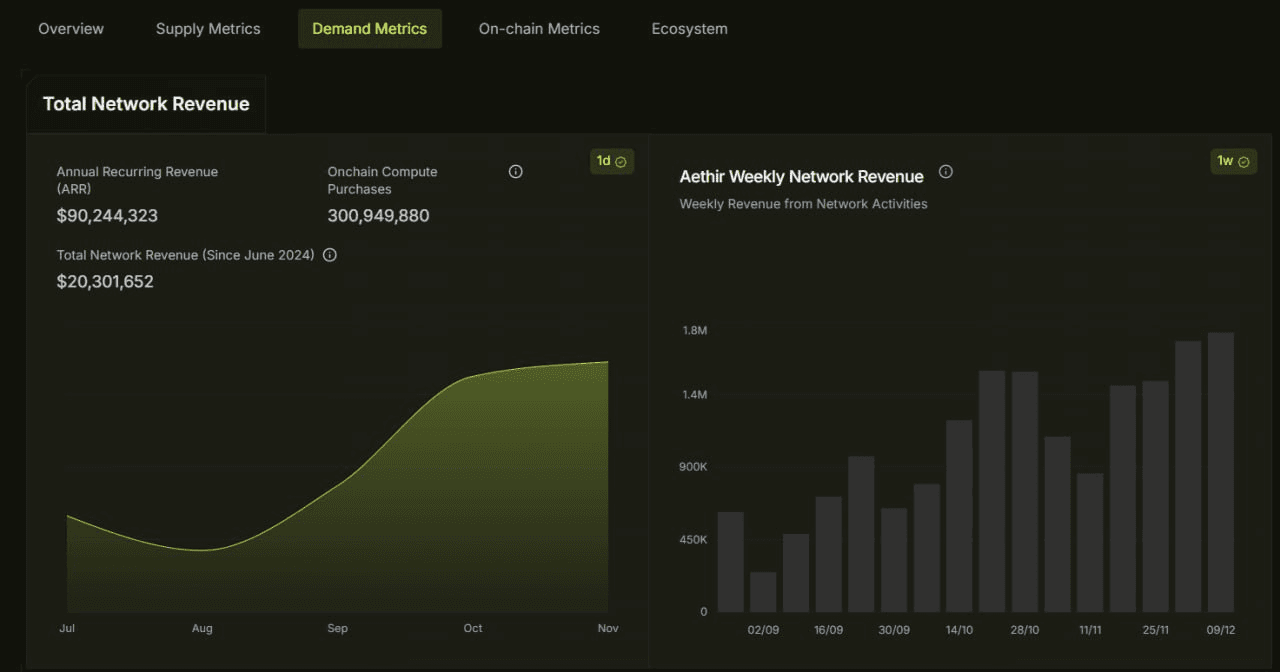This screenshot has width=1280, height=672.
Task: Switch to the Supply Metrics tab
Action: pyautogui.click(x=208, y=29)
